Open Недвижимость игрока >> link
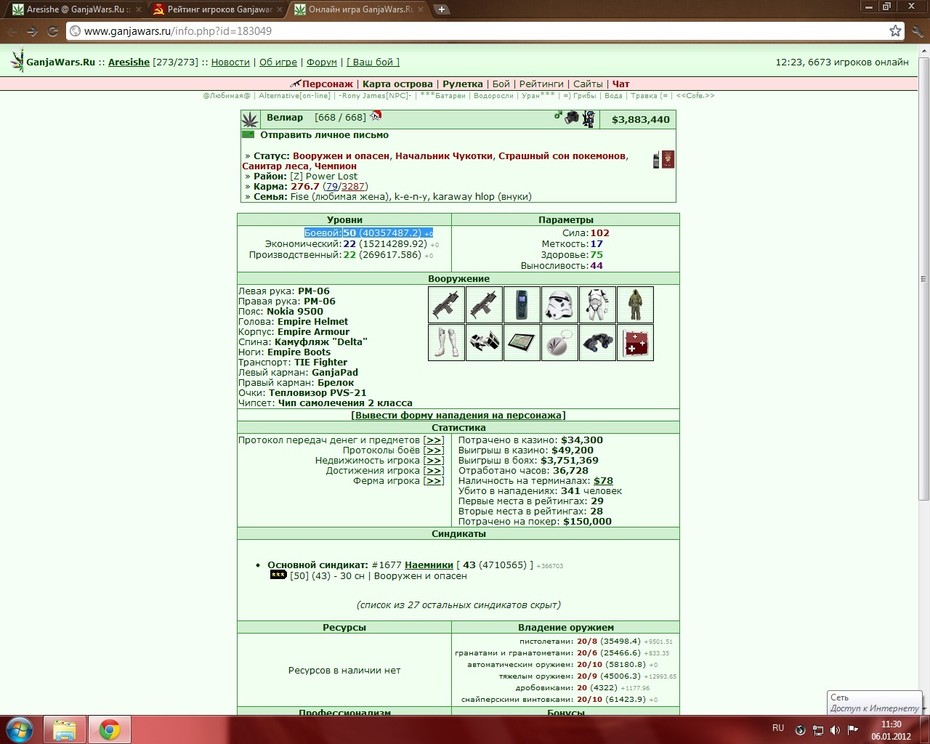930x744 pixels. (434, 460)
